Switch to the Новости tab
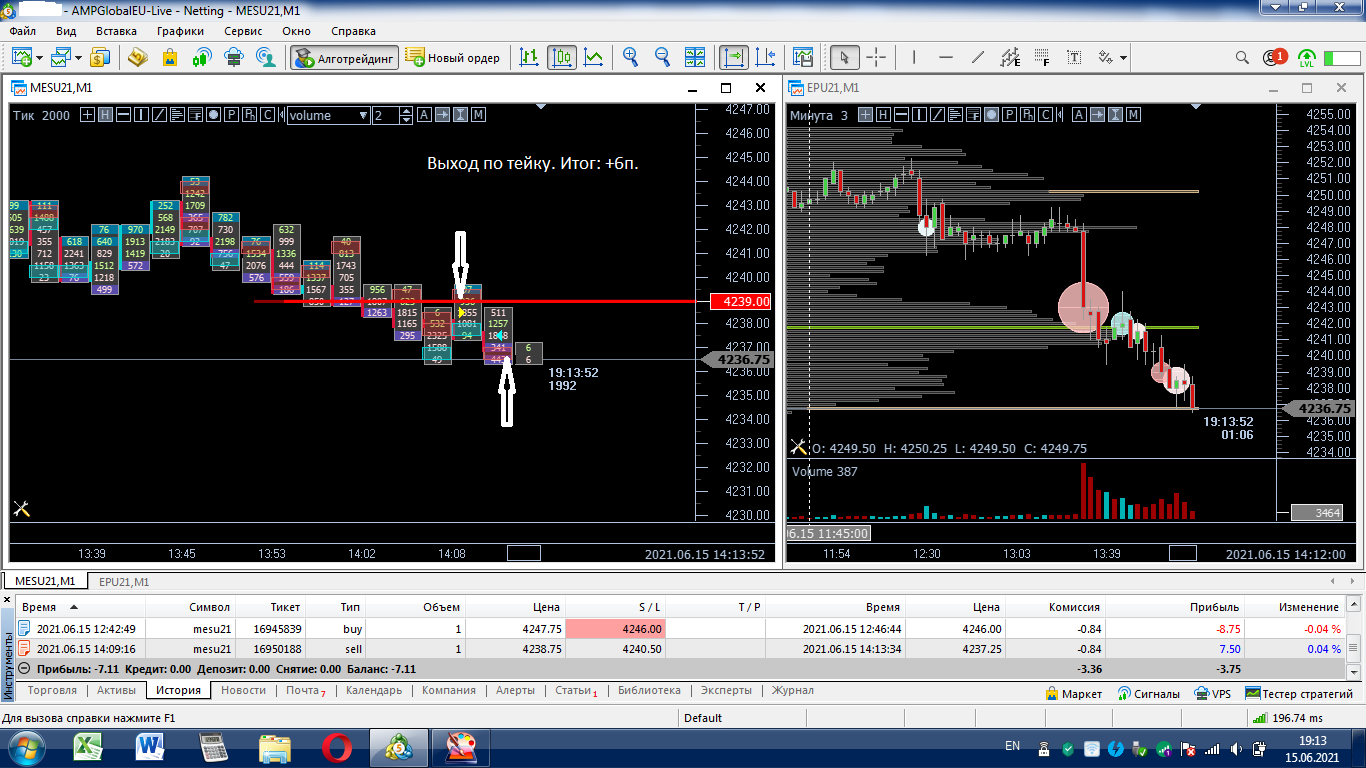This screenshot has width=1366, height=768. (x=244, y=691)
